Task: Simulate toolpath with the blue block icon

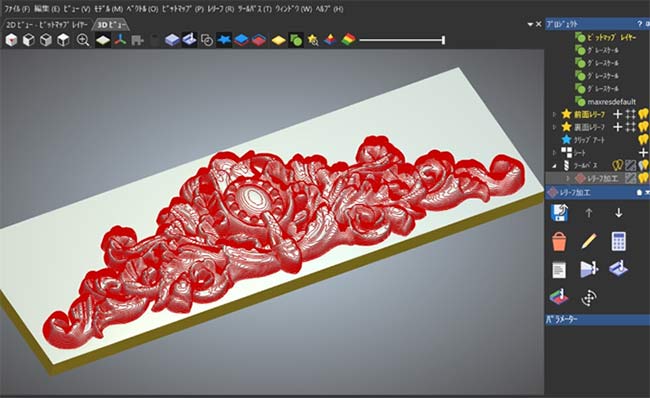Action: [618, 268]
